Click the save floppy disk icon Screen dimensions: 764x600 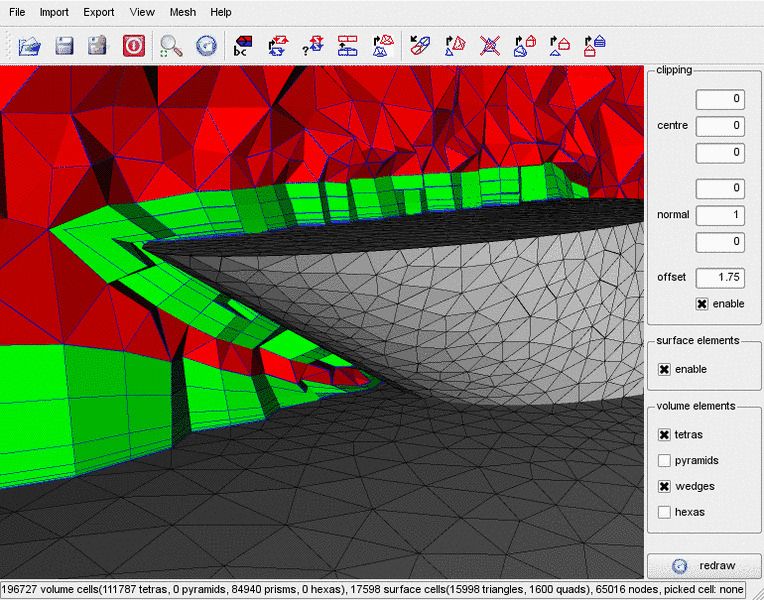pos(64,45)
